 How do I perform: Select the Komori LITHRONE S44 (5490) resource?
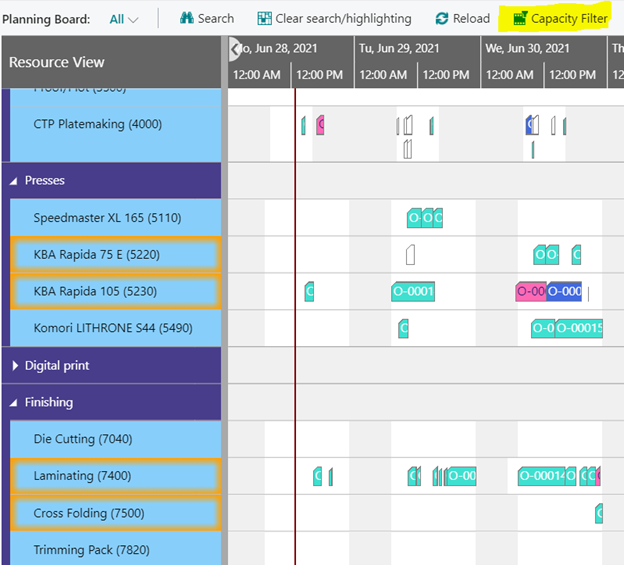(x=113, y=328)
